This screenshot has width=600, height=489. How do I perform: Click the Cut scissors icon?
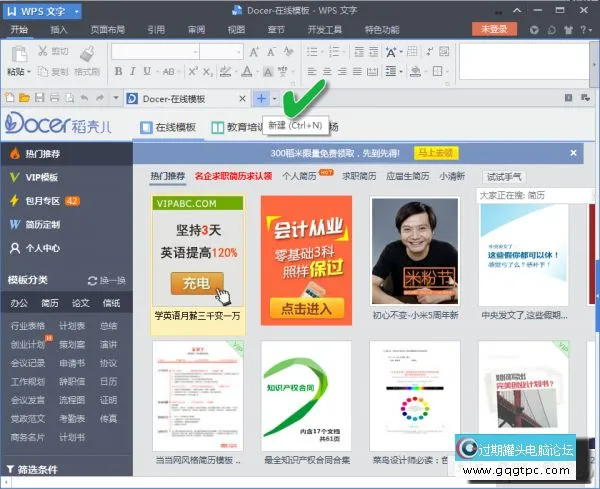tap(43, 51)
